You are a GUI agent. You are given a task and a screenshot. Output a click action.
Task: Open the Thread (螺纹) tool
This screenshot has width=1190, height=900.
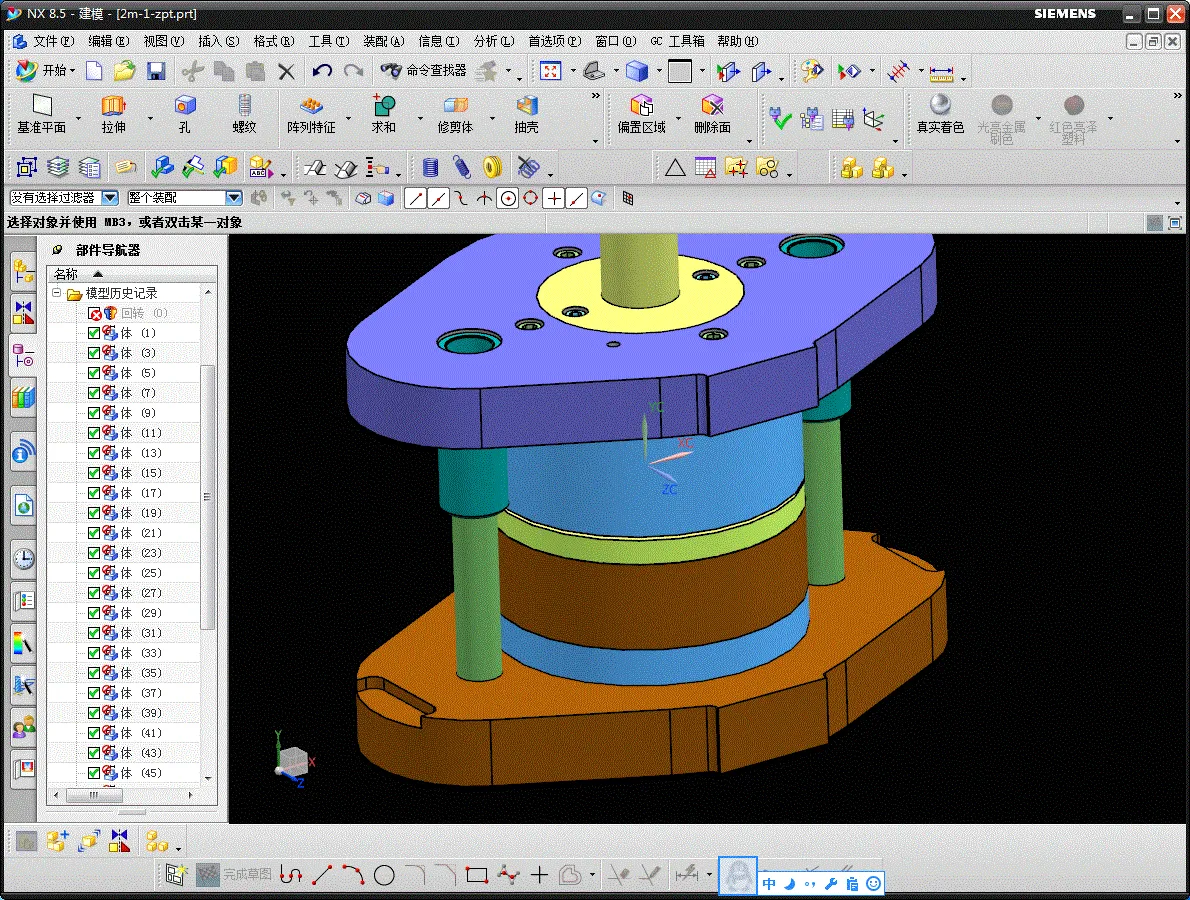pyautogui.click(x=244, y=106)
